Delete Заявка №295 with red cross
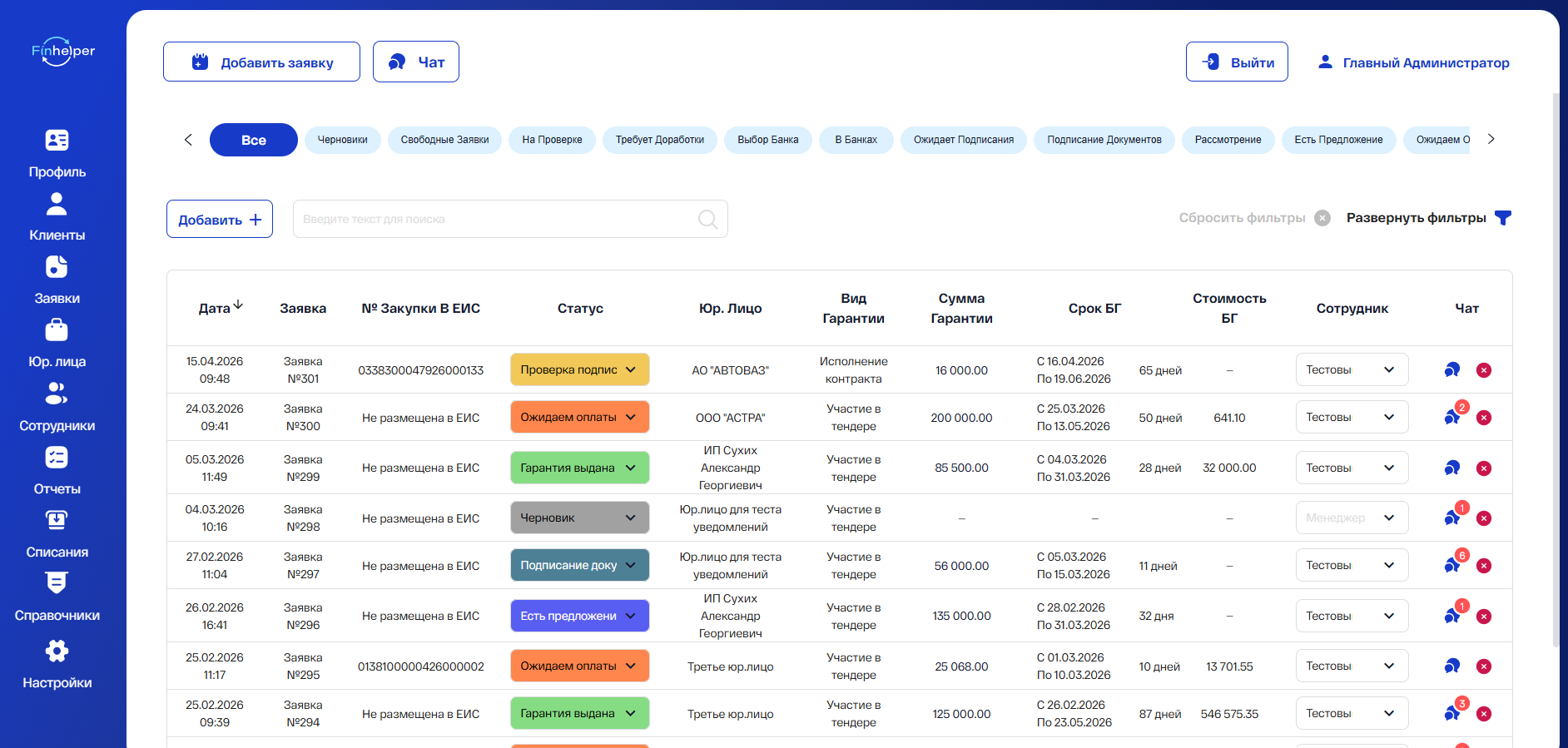1568x748 pixels. [x=1484, y=666]
